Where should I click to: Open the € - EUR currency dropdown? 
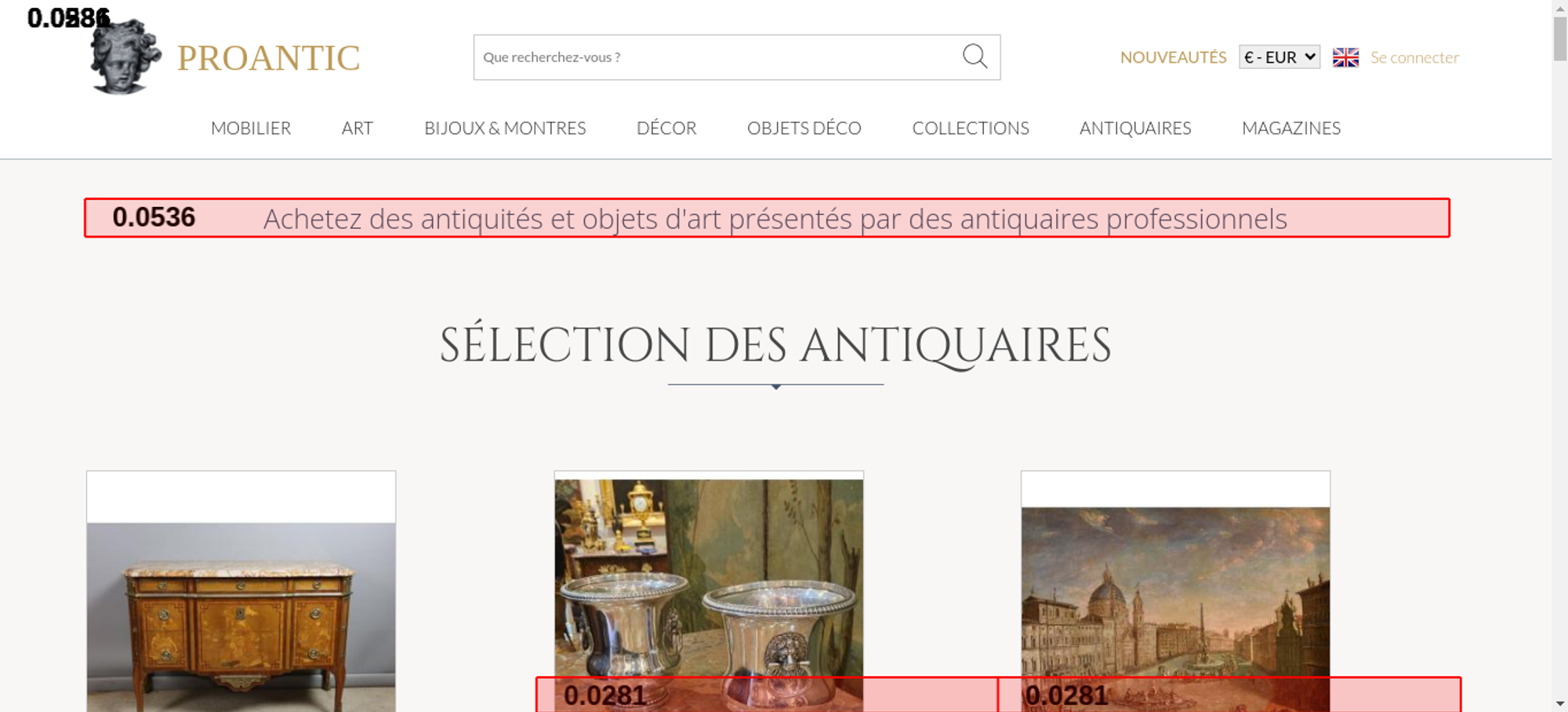(1279, 57)
